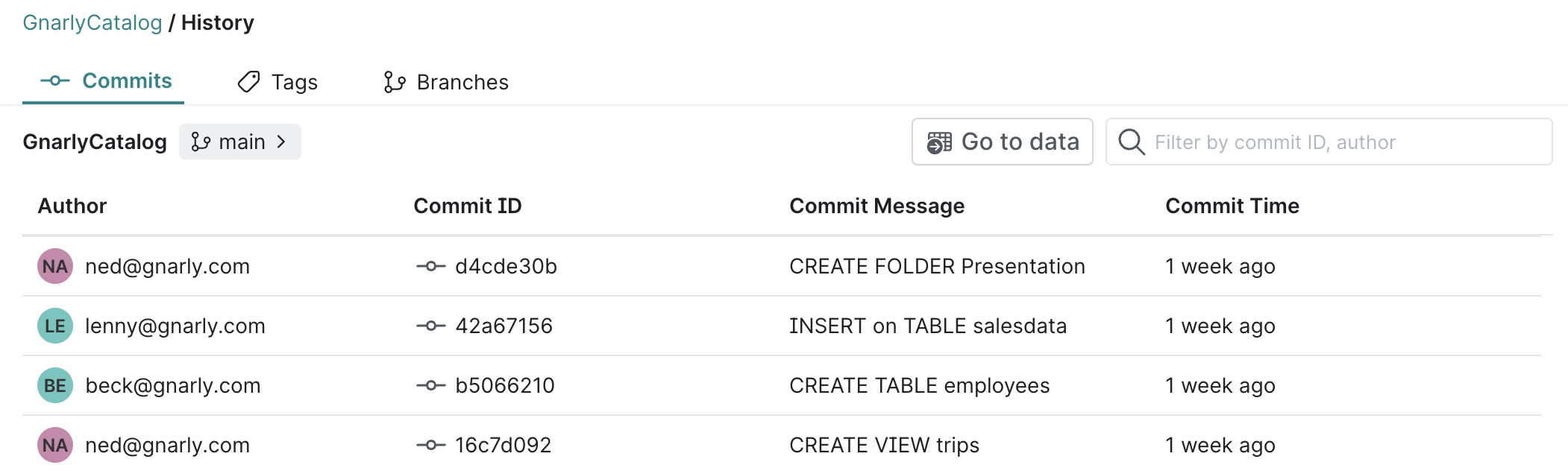Click the BE avatar for beck@gnarly.com
This screenshot has height=471, width=1568.
(55, 385)
